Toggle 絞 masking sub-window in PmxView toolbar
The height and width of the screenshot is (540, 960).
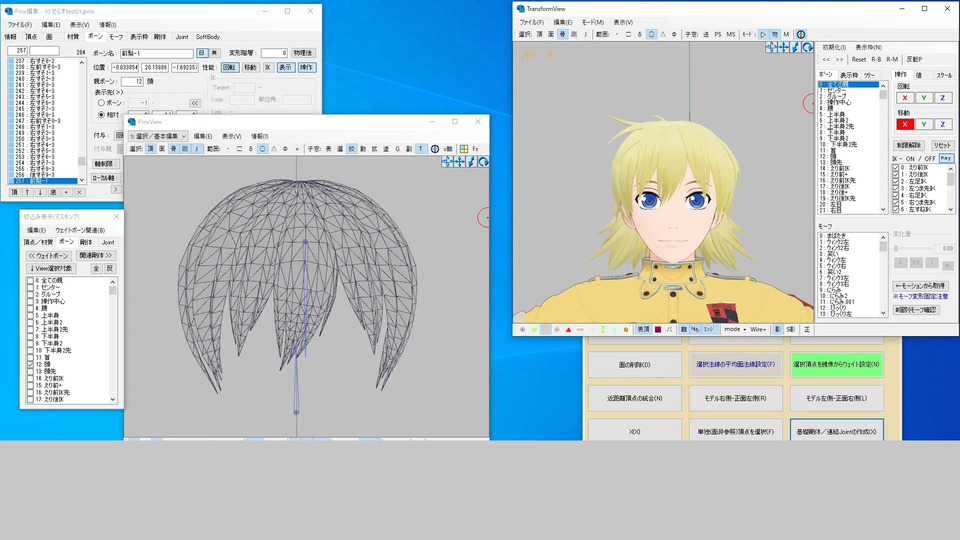point(351,149)
